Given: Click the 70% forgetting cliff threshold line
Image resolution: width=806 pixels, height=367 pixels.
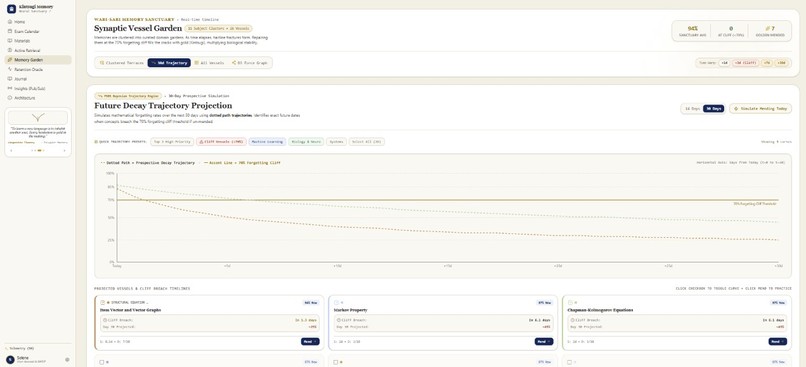Looking at the screenshot, I should [447, 199].
